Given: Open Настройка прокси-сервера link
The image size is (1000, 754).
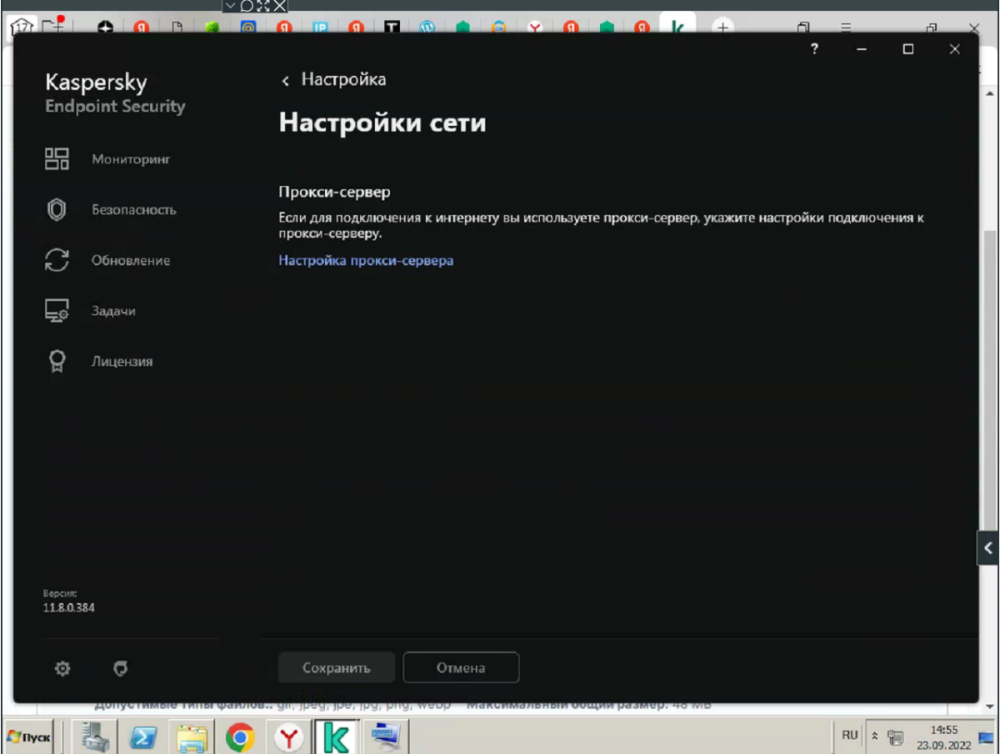Looking at the screenshot, I should coord(366,260).
